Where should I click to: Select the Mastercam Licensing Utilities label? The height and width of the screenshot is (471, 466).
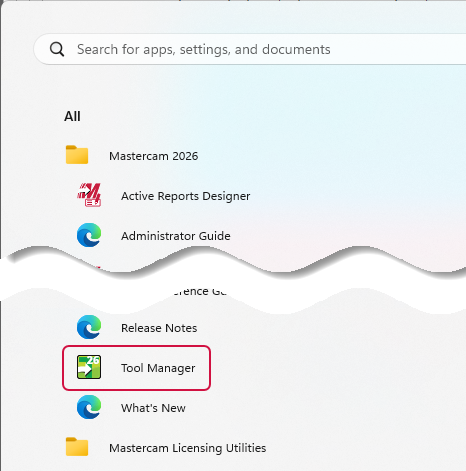pyautogui.click(x=188, y=448)
